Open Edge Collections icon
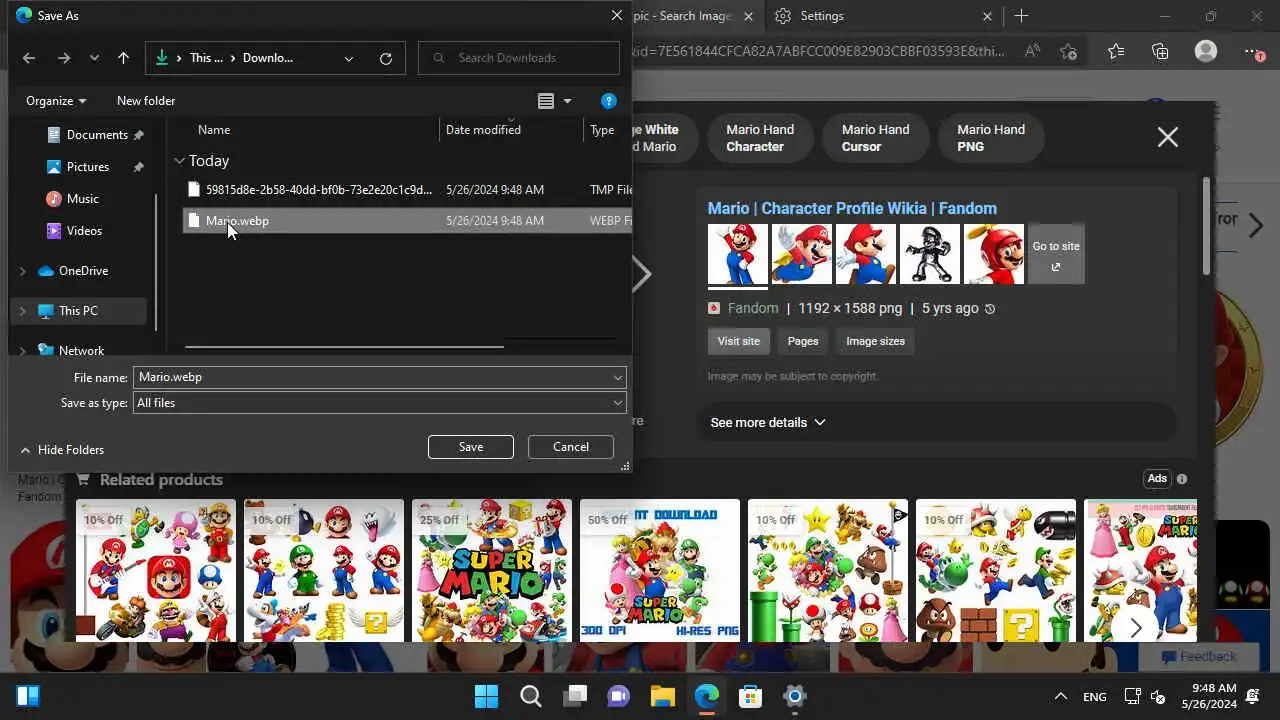Viewport: 1280px width, 720px height. pyautogui.click(x=1160, y=52)
